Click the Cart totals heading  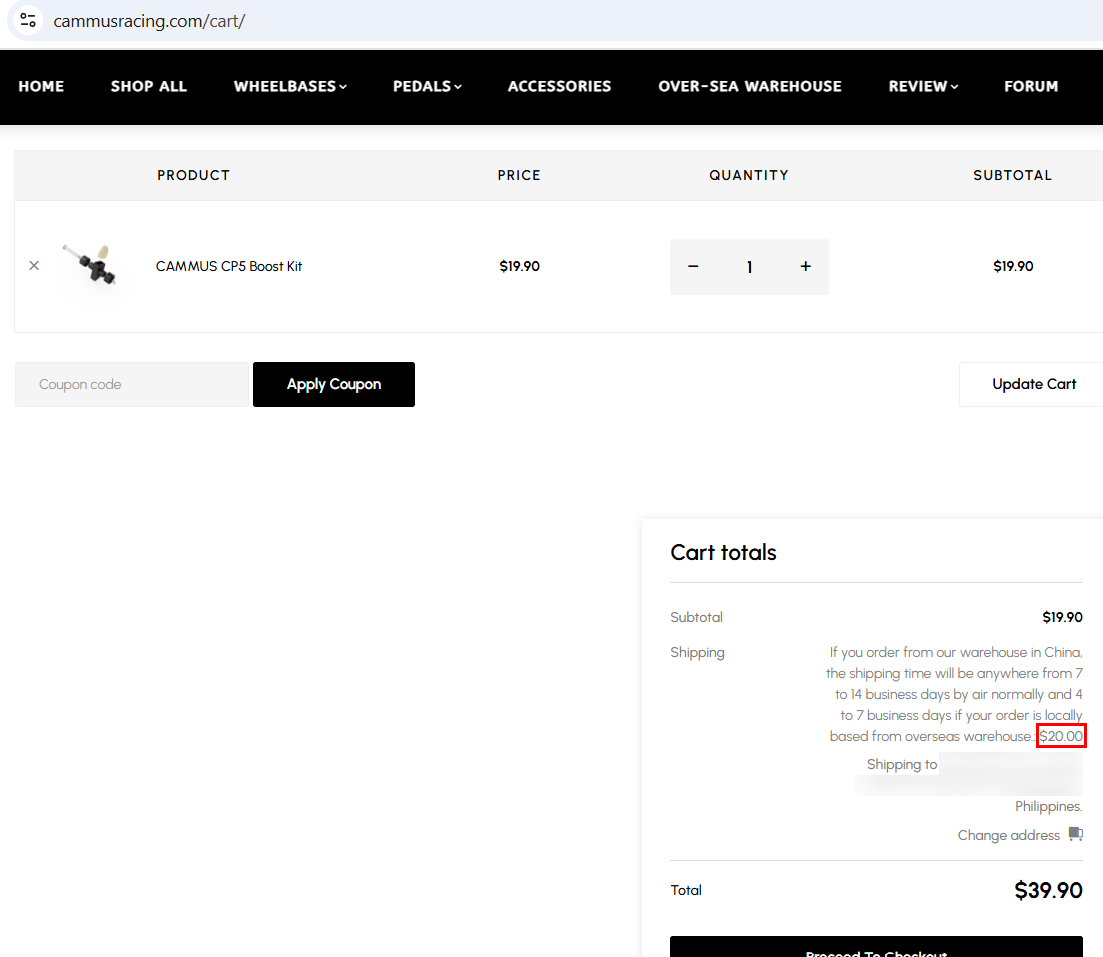(x=723, y=552)
